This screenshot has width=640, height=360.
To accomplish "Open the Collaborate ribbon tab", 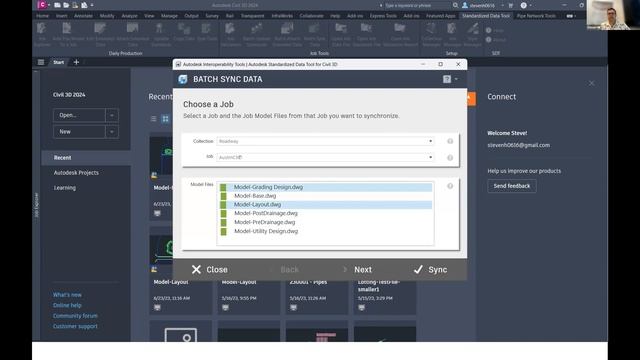I will [311, 16].
